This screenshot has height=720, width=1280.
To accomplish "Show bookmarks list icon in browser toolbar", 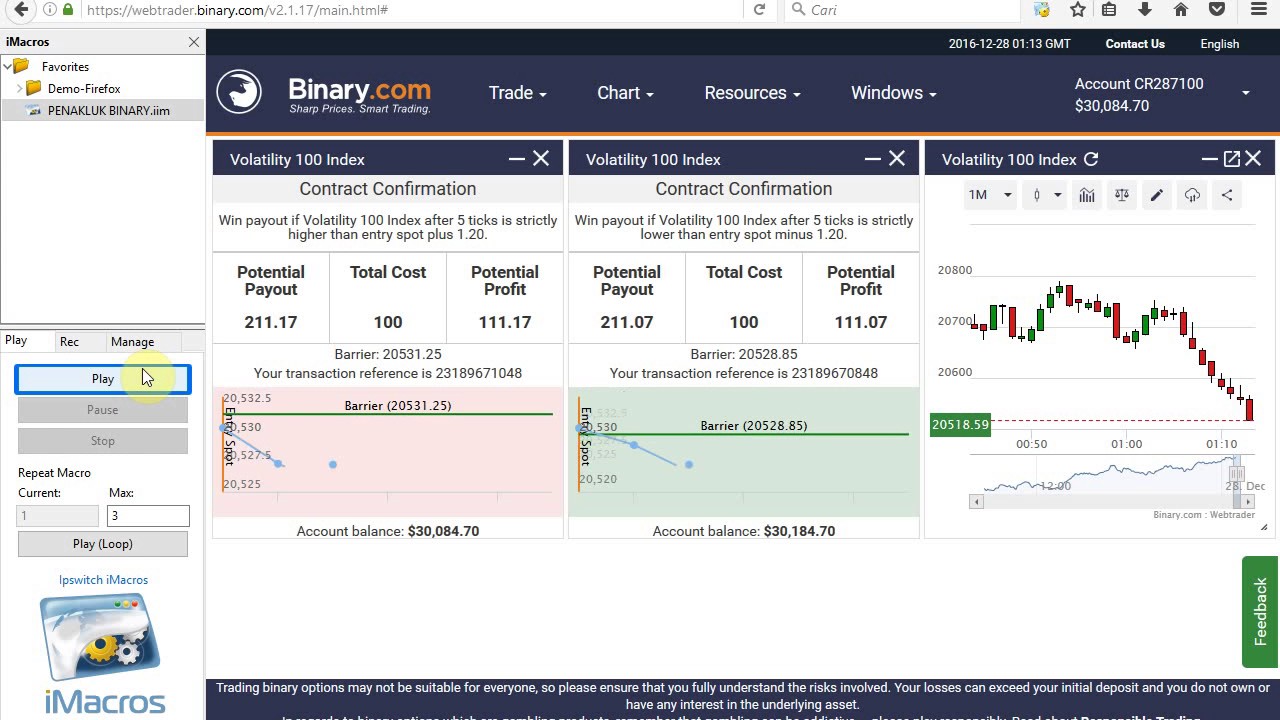I will click(1109, 10).
